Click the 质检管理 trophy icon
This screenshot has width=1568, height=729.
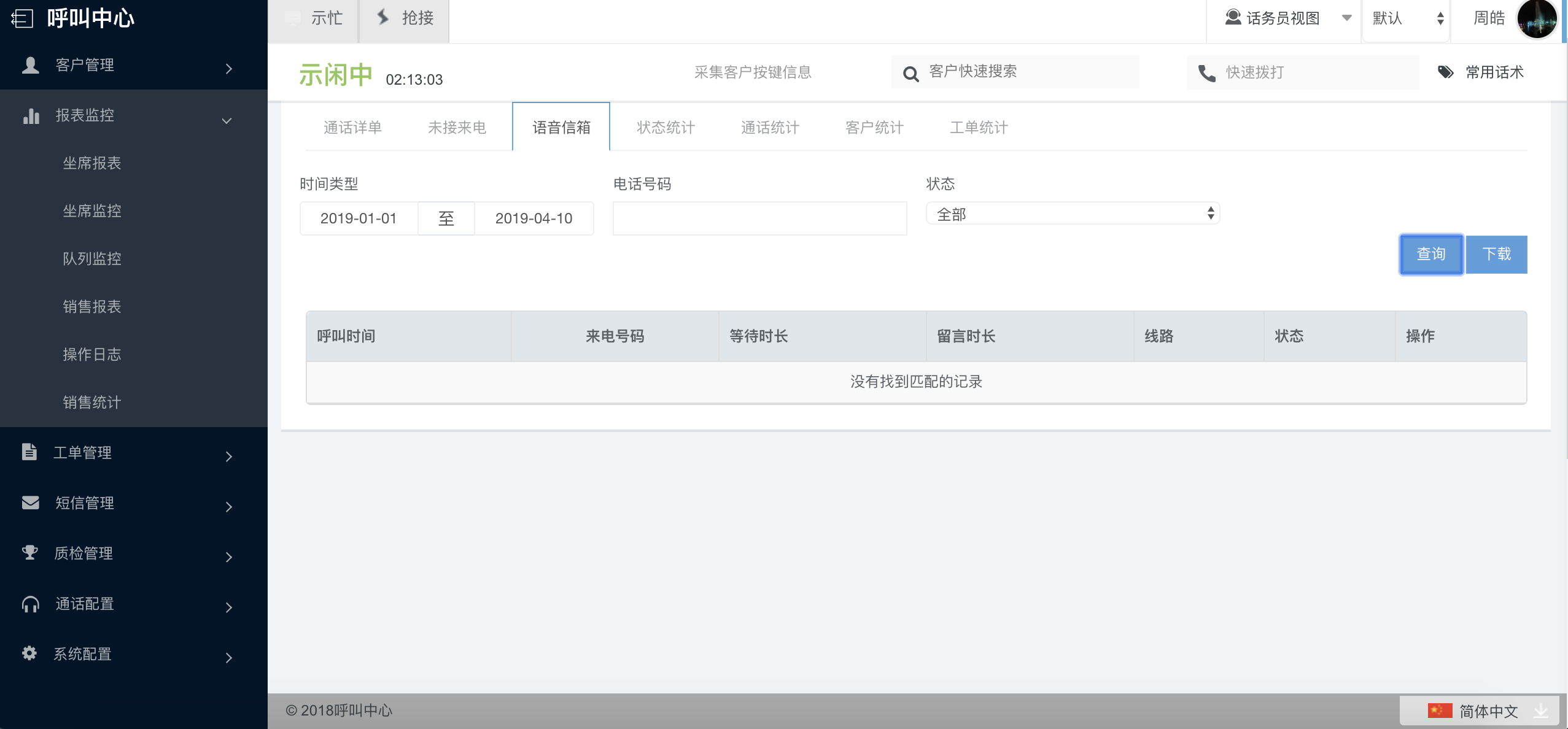[29, 553]
